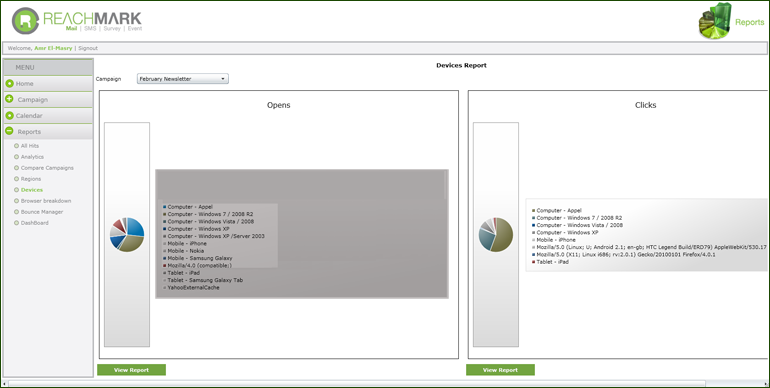Select YahooExternalCache legend entry

pos(193,287)
